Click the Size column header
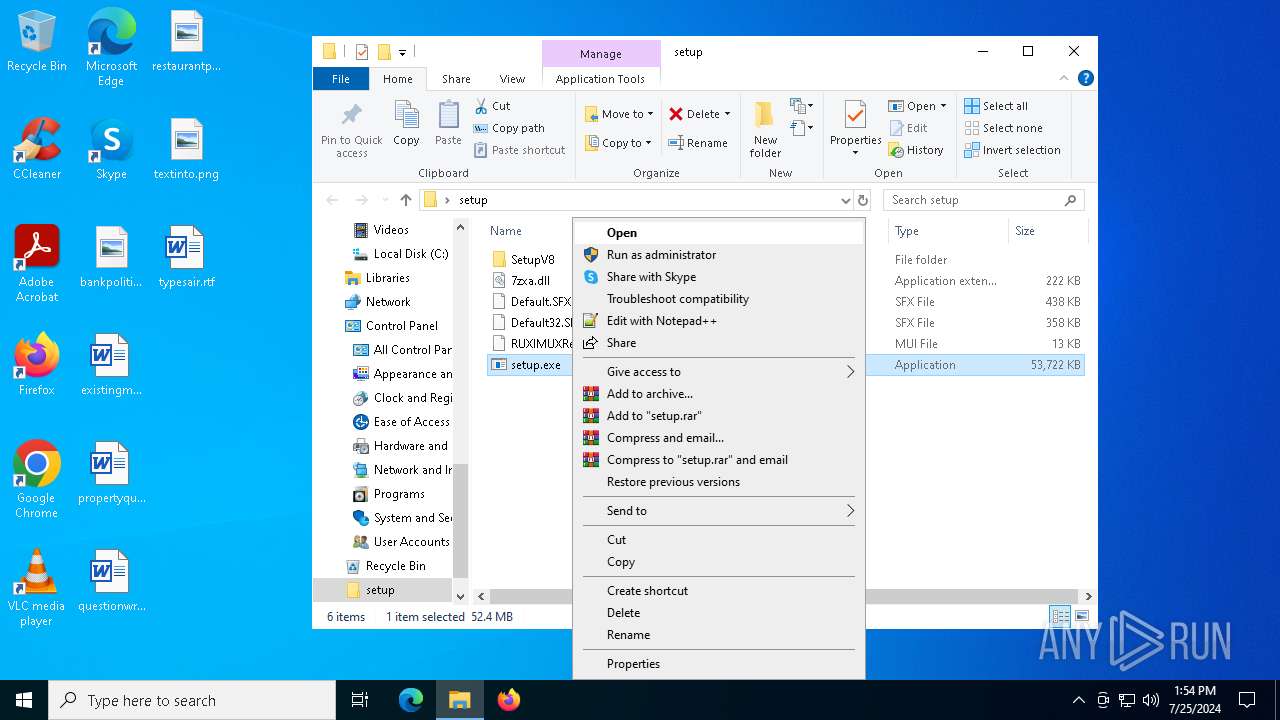The width and height of the screenshot is (1280, 720). (1025, 231)
